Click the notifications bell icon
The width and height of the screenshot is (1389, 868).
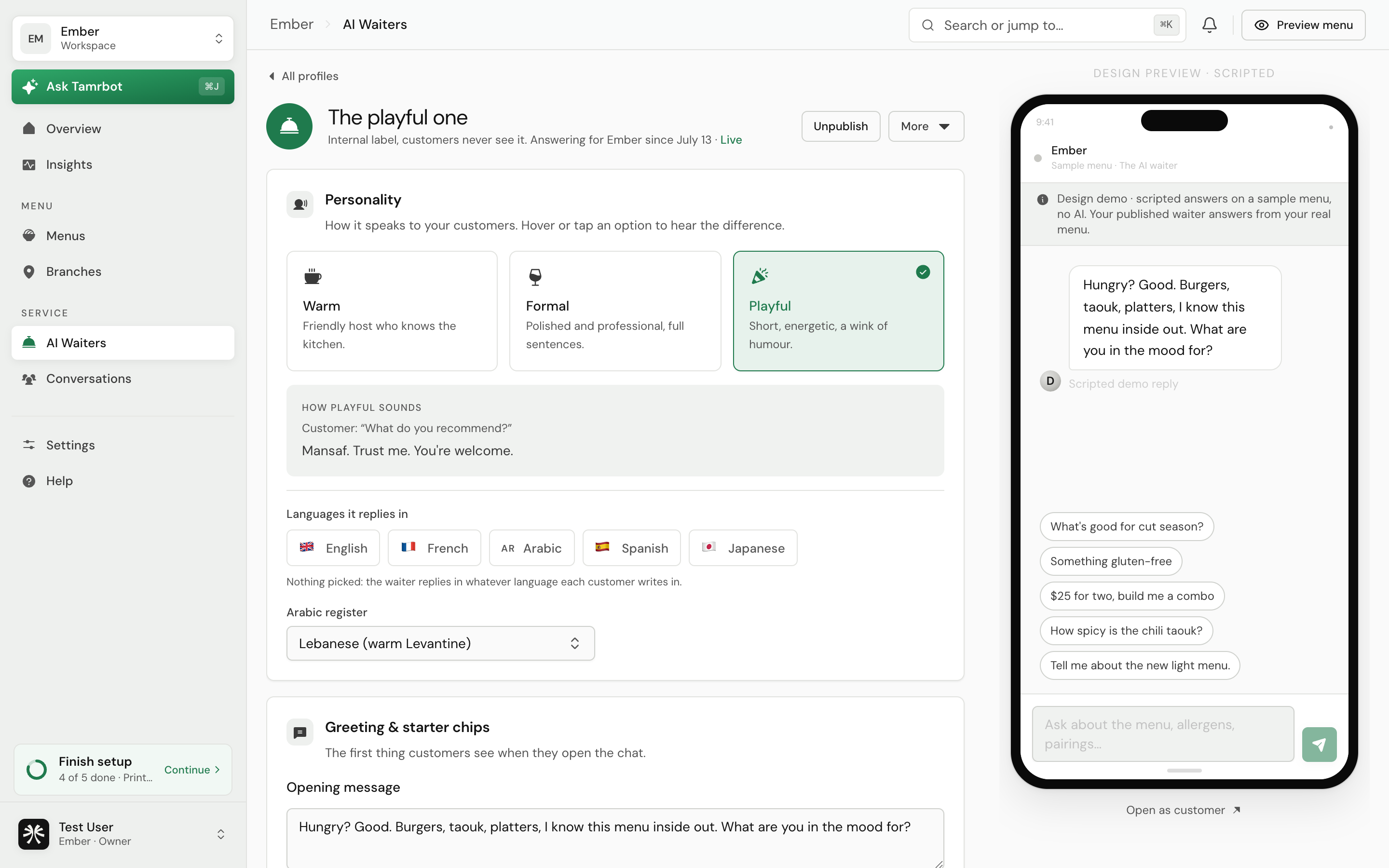pyautogui.click(x=1210, y=25)
